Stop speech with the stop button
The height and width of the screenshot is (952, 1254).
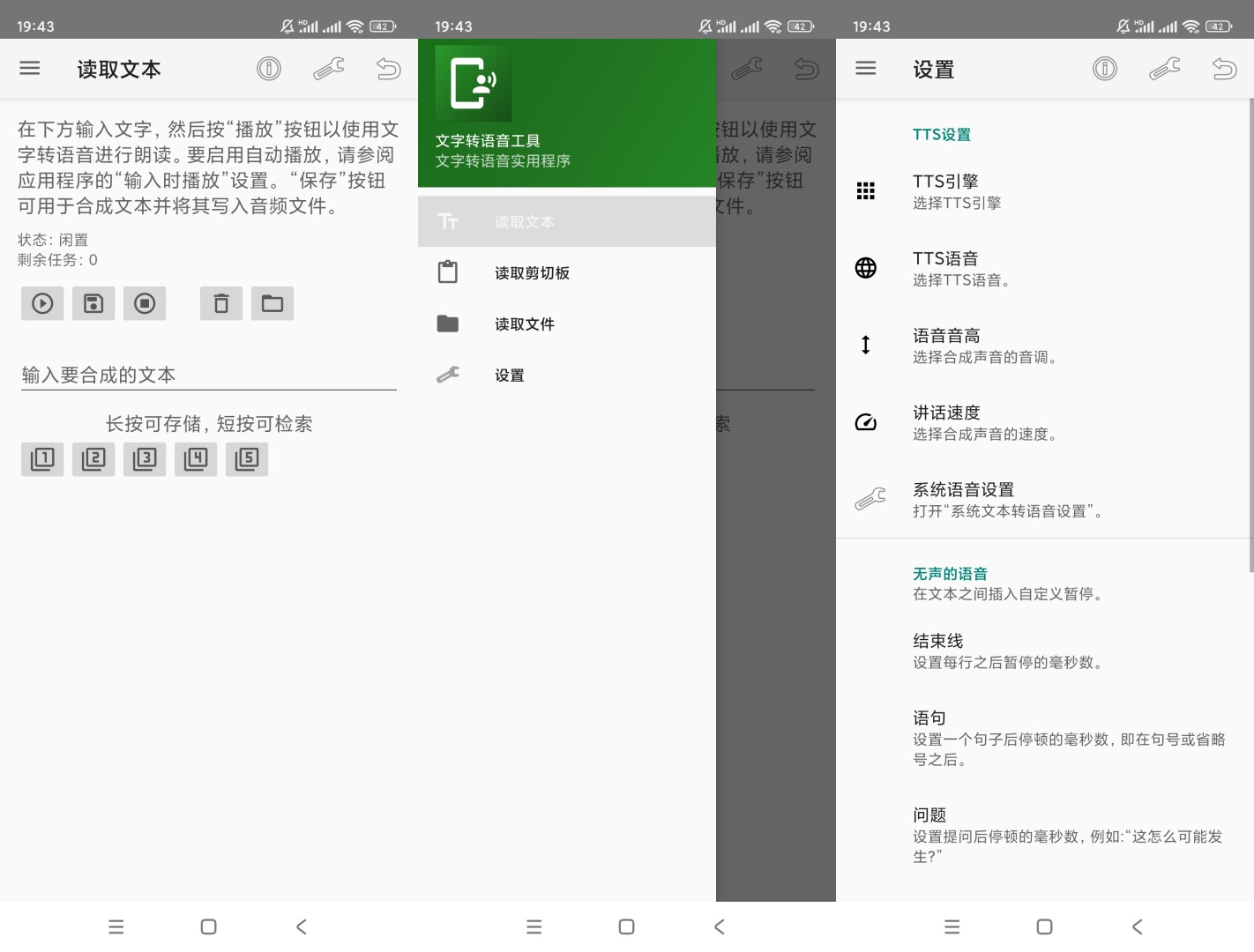pyautogui.click(x=145, y=303)
